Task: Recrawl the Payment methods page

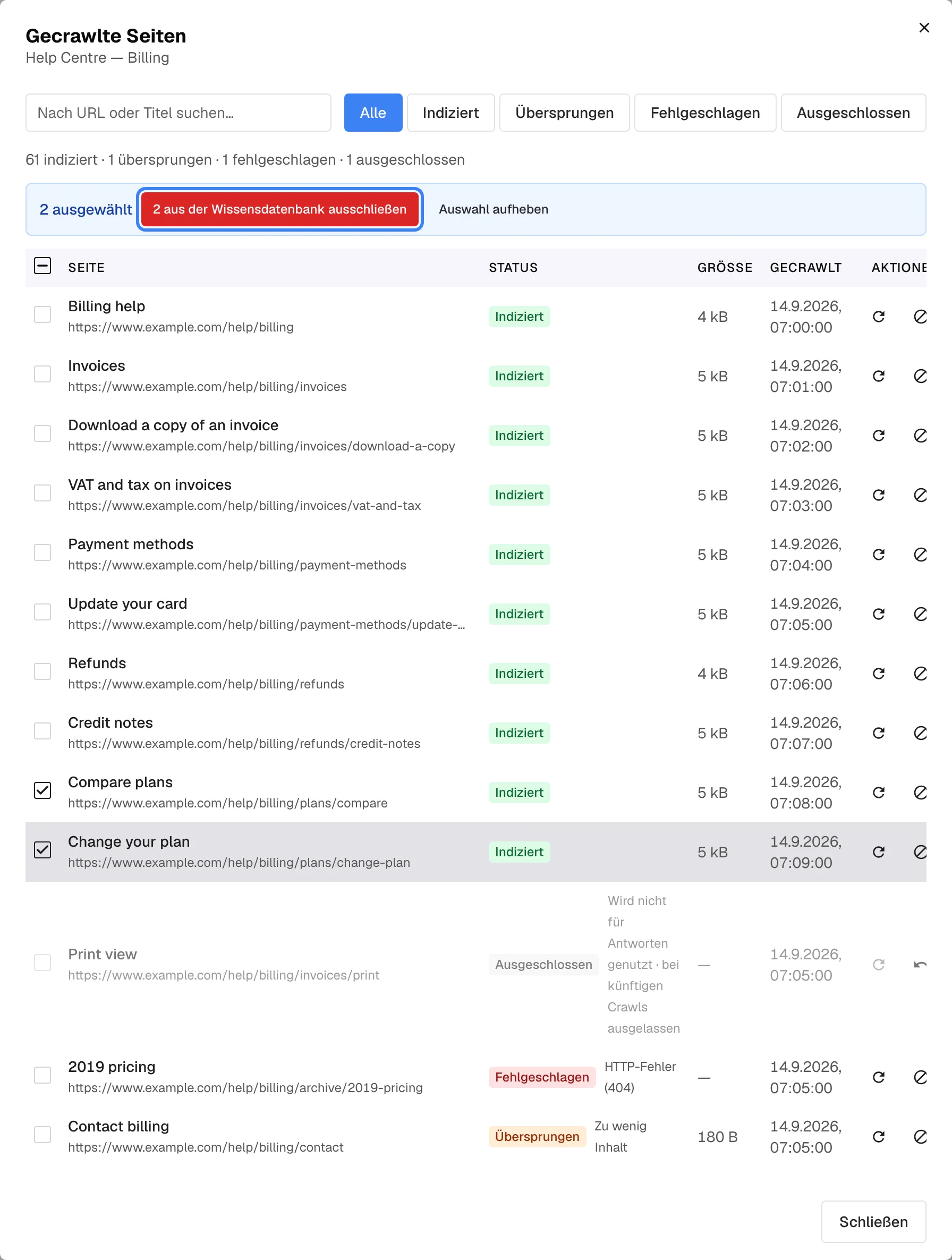Action: click(879, 555)
